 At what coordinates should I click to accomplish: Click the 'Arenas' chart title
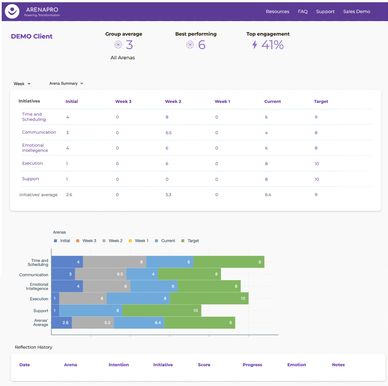[59, 232]
